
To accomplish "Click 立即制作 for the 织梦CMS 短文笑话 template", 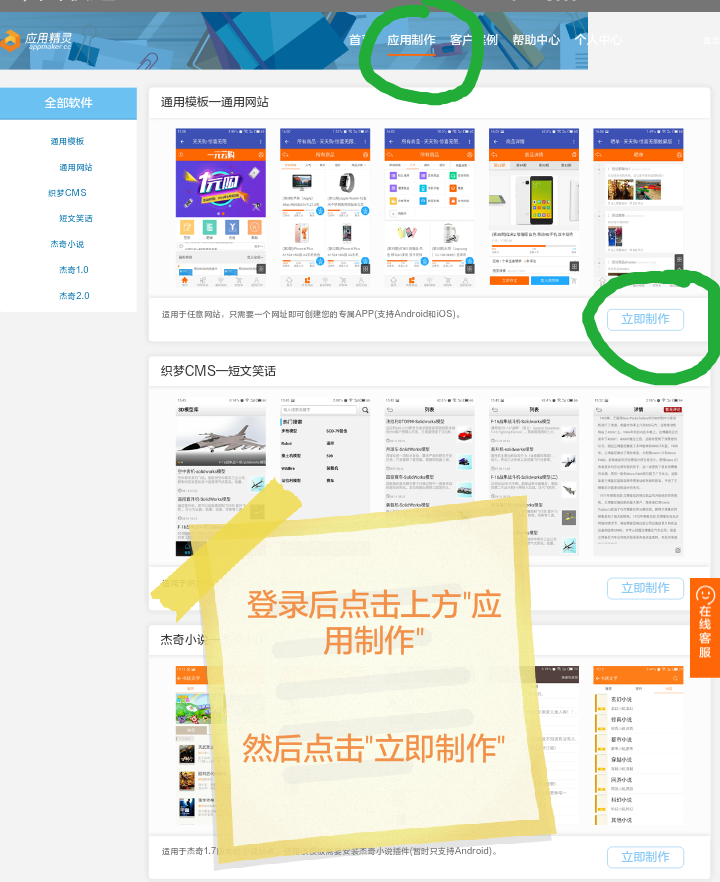I will pos(645,588).
